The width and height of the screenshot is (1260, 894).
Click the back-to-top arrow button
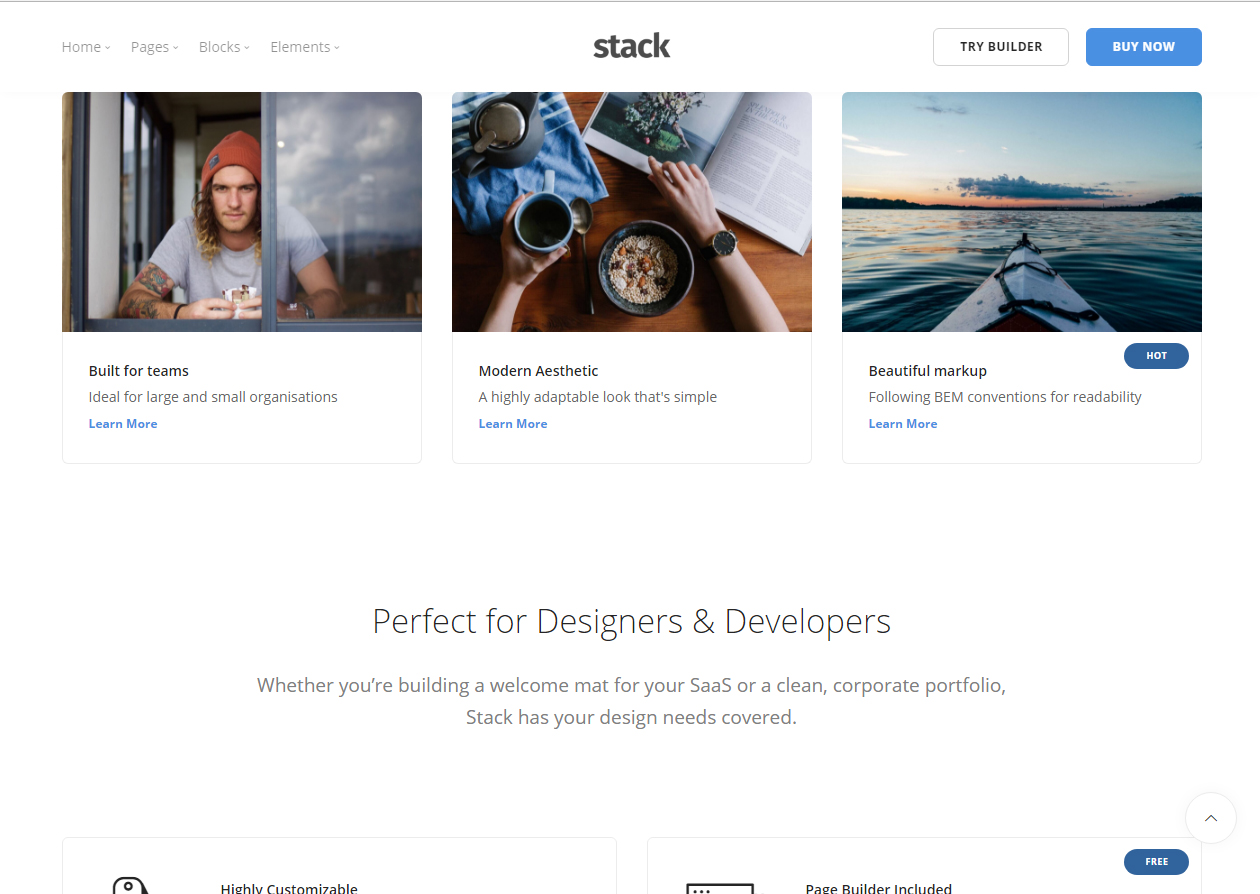click(1211, 818)
